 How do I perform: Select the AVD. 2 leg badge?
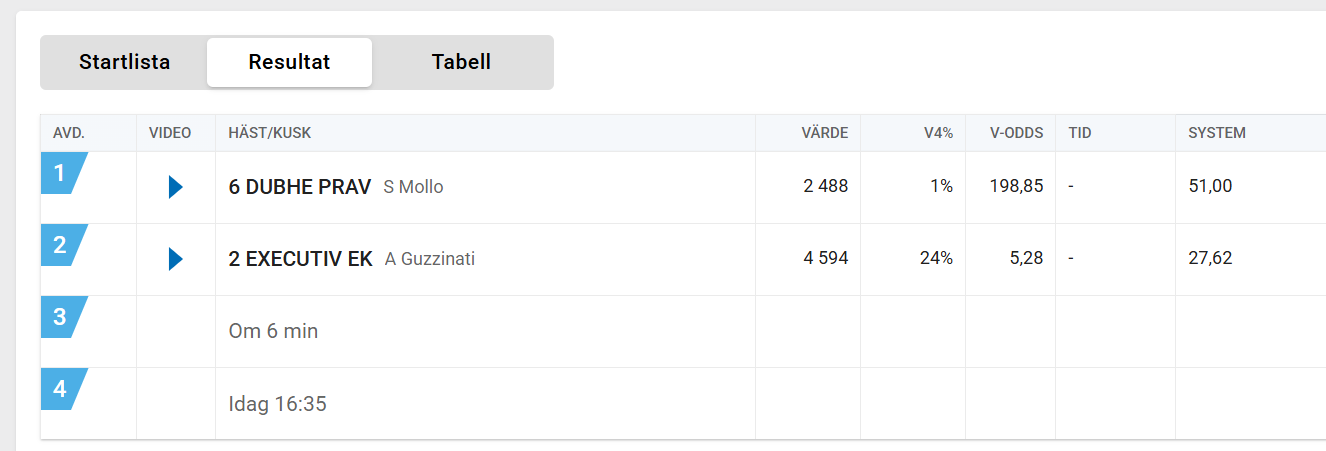click(x=62, y=245)
